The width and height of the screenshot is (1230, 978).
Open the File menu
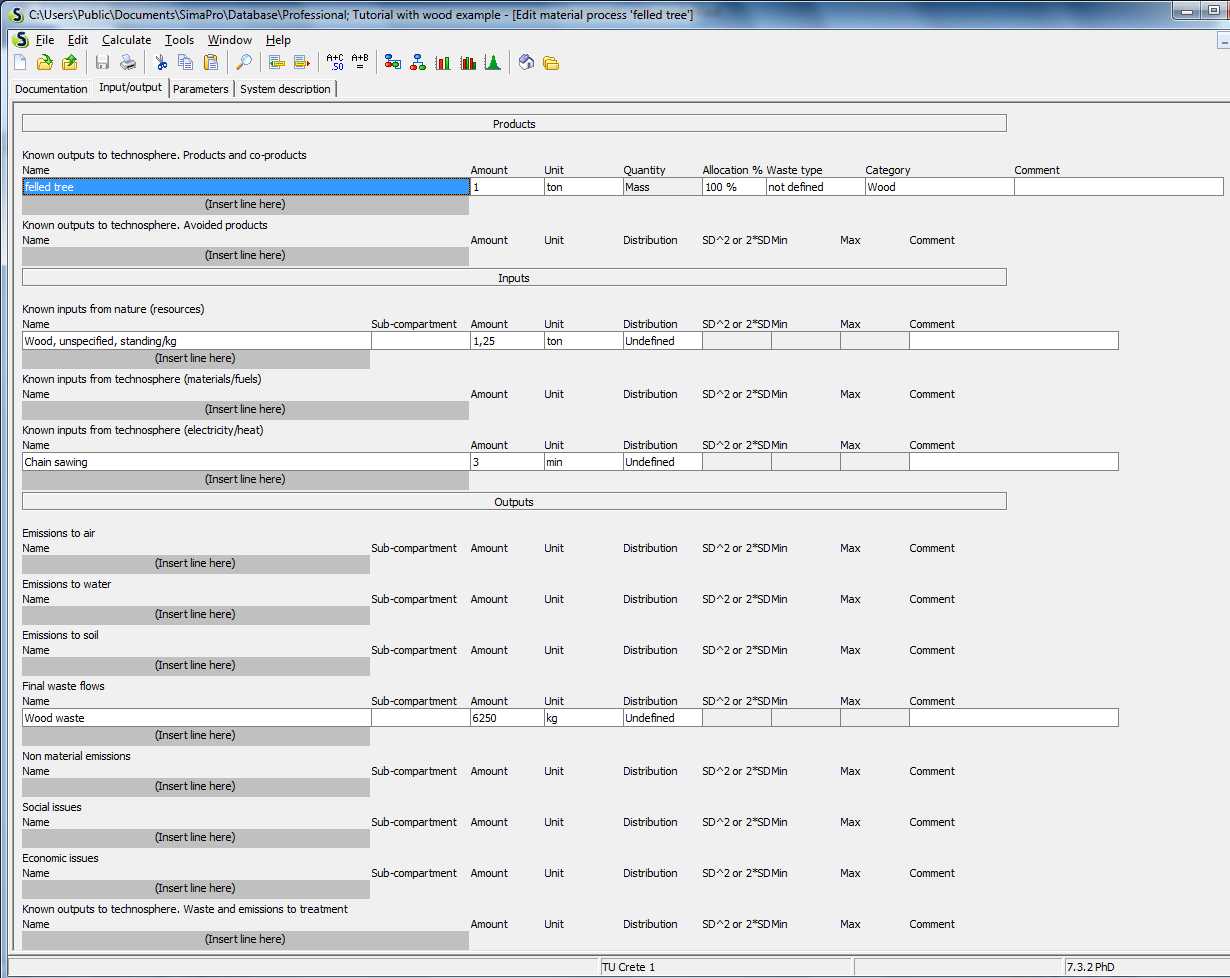pyautogui.click(x=45, y=40)
